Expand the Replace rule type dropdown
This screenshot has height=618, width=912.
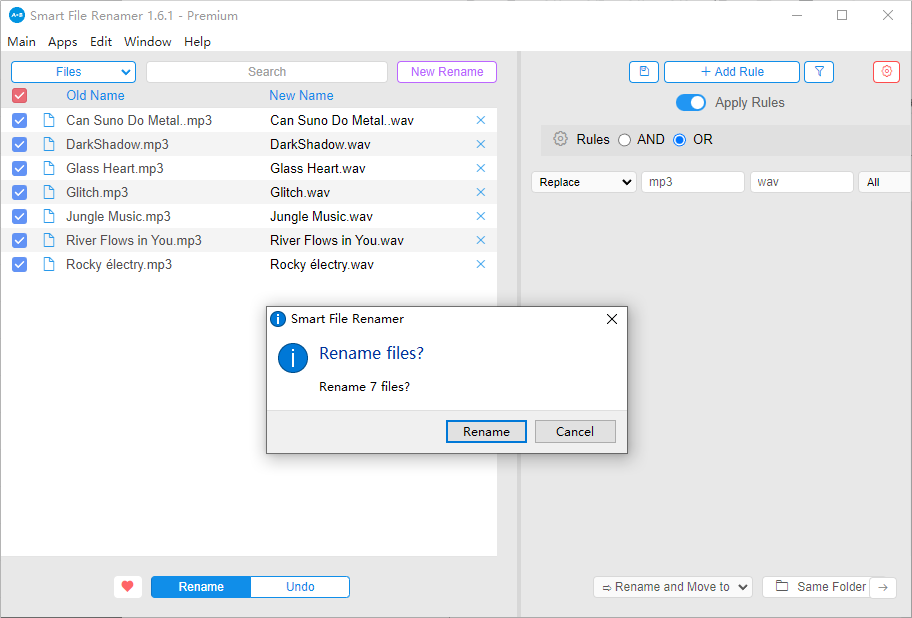[x=583, y=182]
